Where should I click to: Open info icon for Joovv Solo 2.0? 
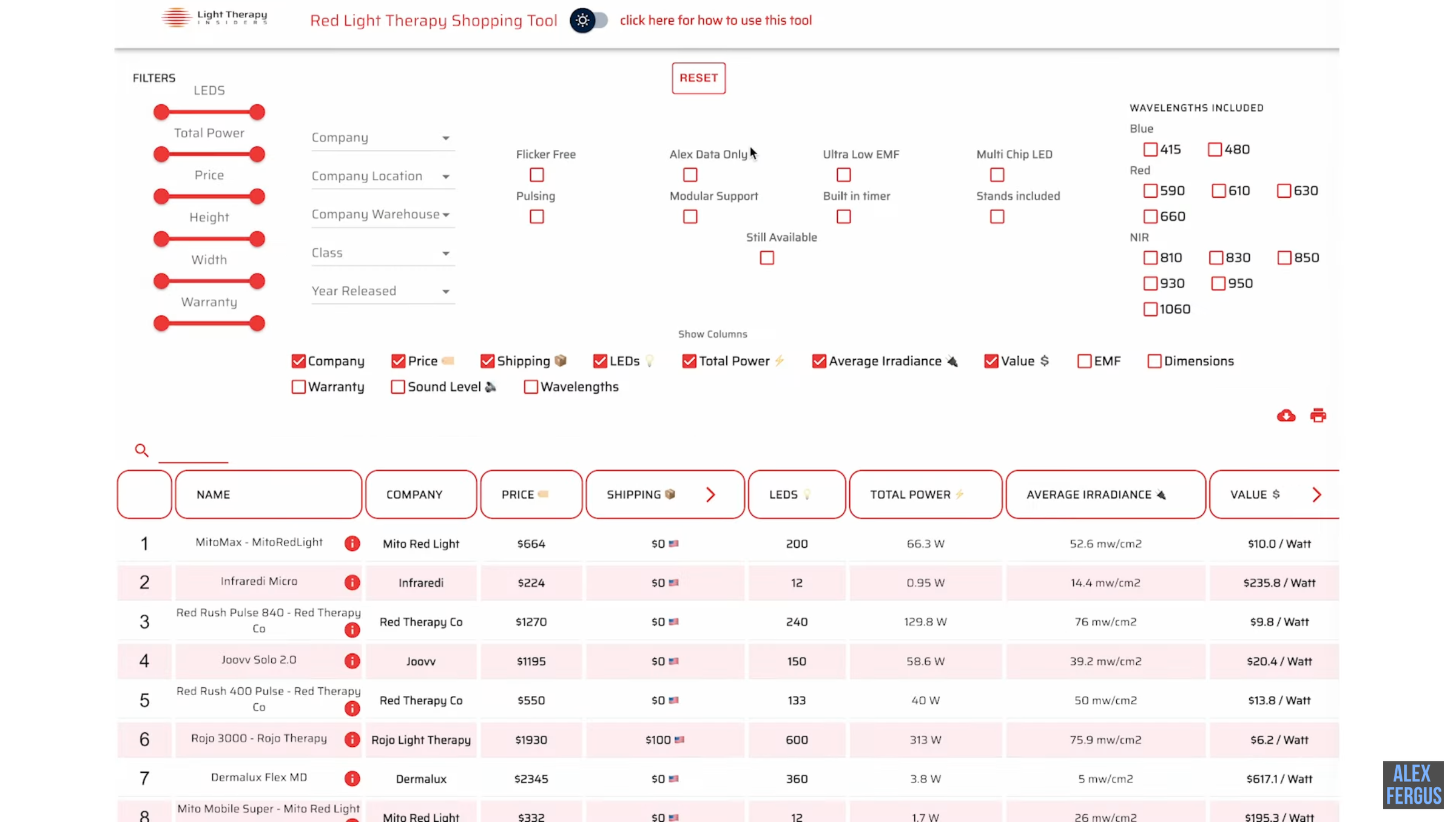(x=352, y=661)
